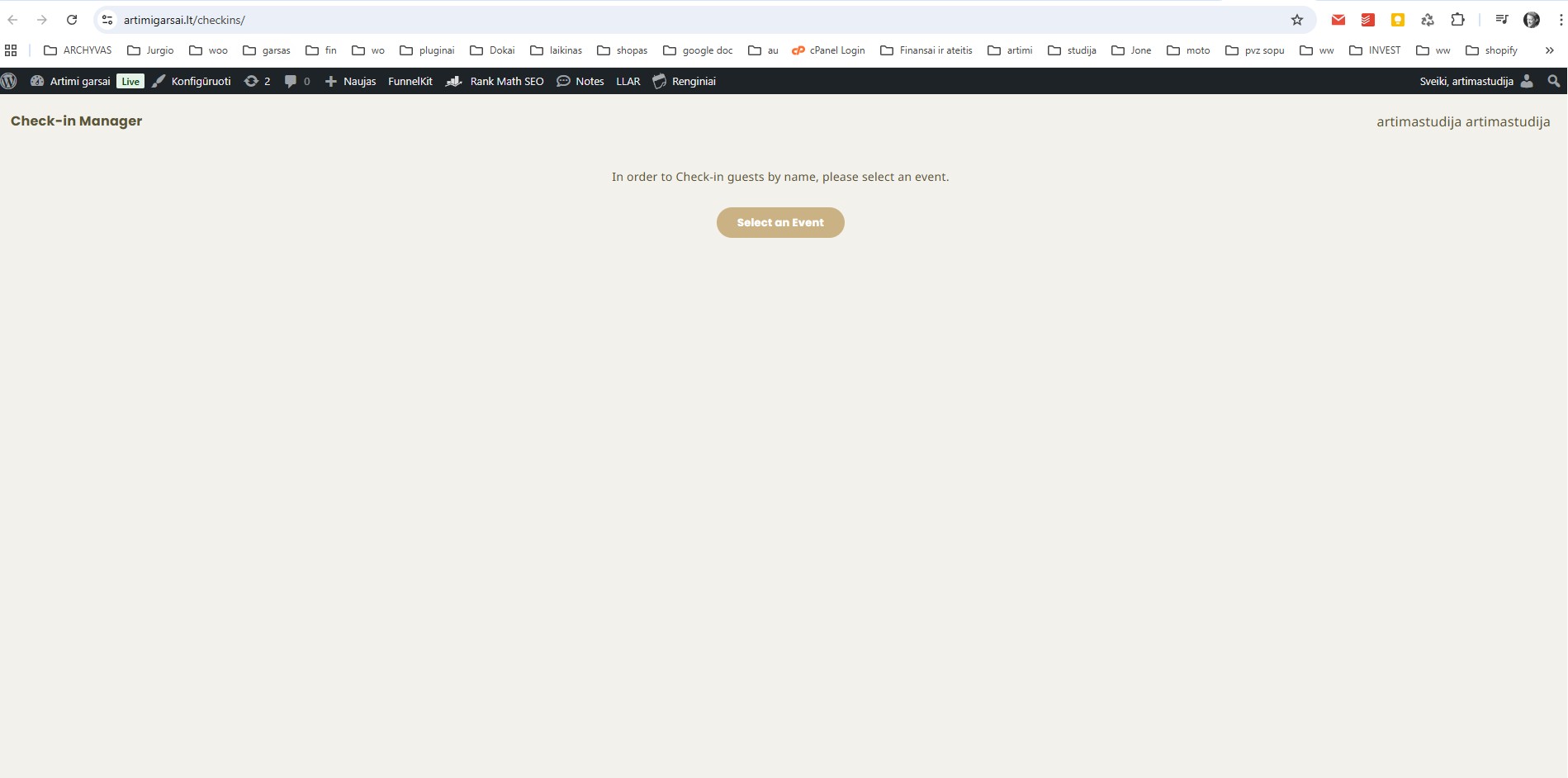Click the WordPress logo icon in admin bar
Image resolution: width=1568 pixels, height=778 pixels.
click(9, 81)
